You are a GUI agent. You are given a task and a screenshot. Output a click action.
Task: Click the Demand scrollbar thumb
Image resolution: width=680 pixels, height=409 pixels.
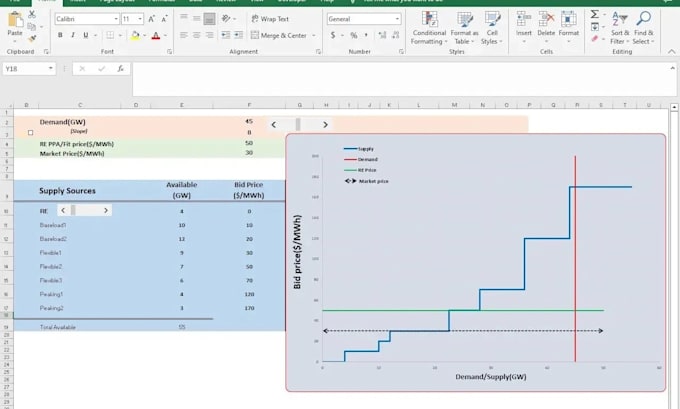tap(298, 125)
